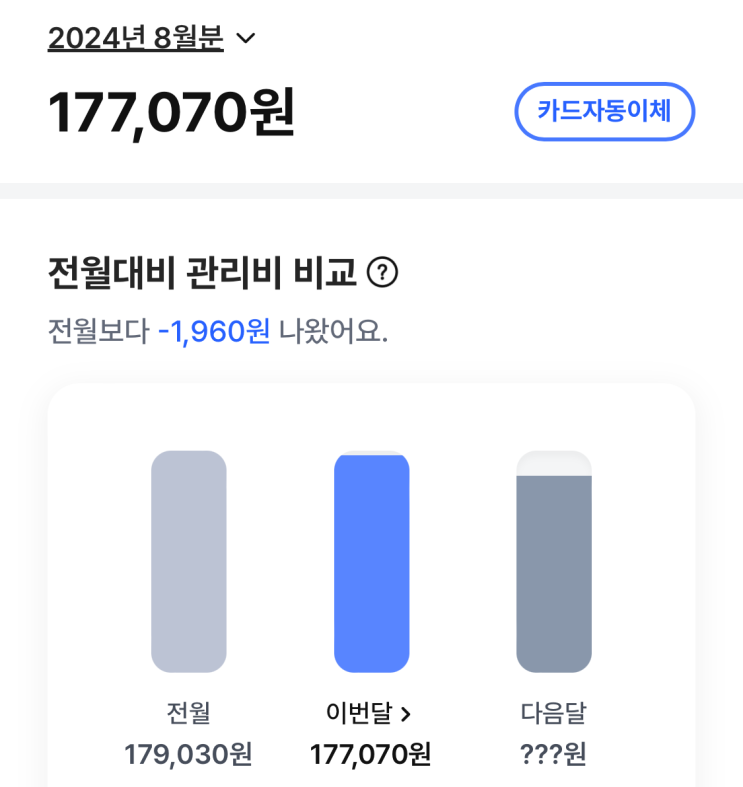Select the dark gray 다음달 bar
This screenshot has width=743, height=787.
click(x=554, y=574)
